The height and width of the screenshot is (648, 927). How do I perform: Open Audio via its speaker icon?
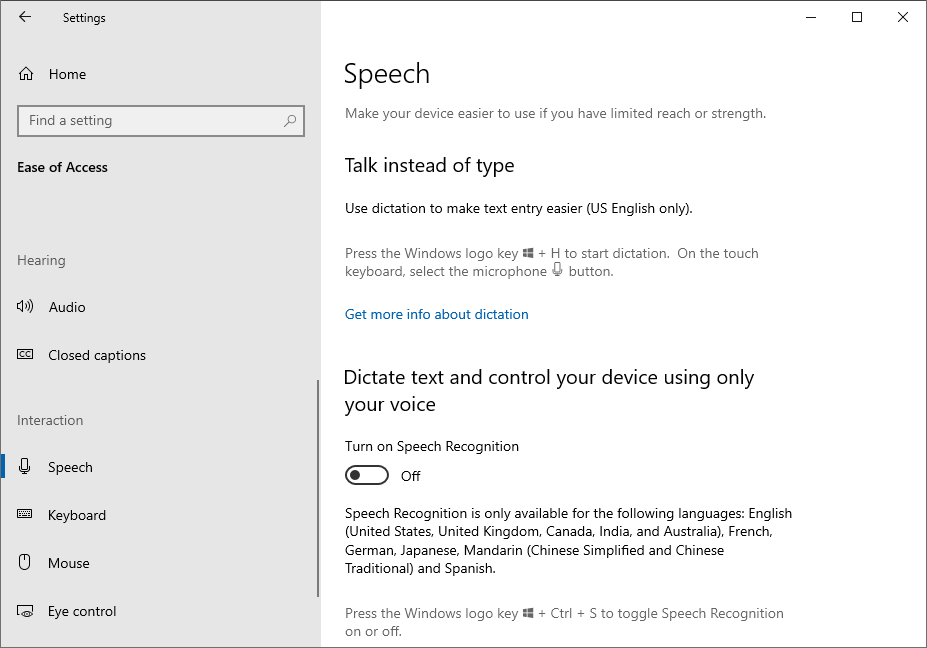25,306
